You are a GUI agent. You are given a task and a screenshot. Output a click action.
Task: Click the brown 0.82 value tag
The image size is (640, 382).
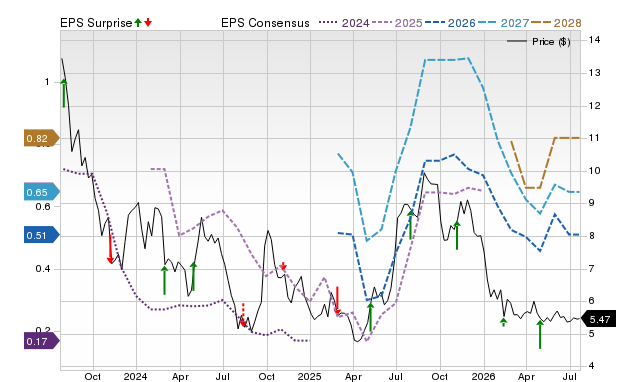pyautogui.click(x=42, y=139)
